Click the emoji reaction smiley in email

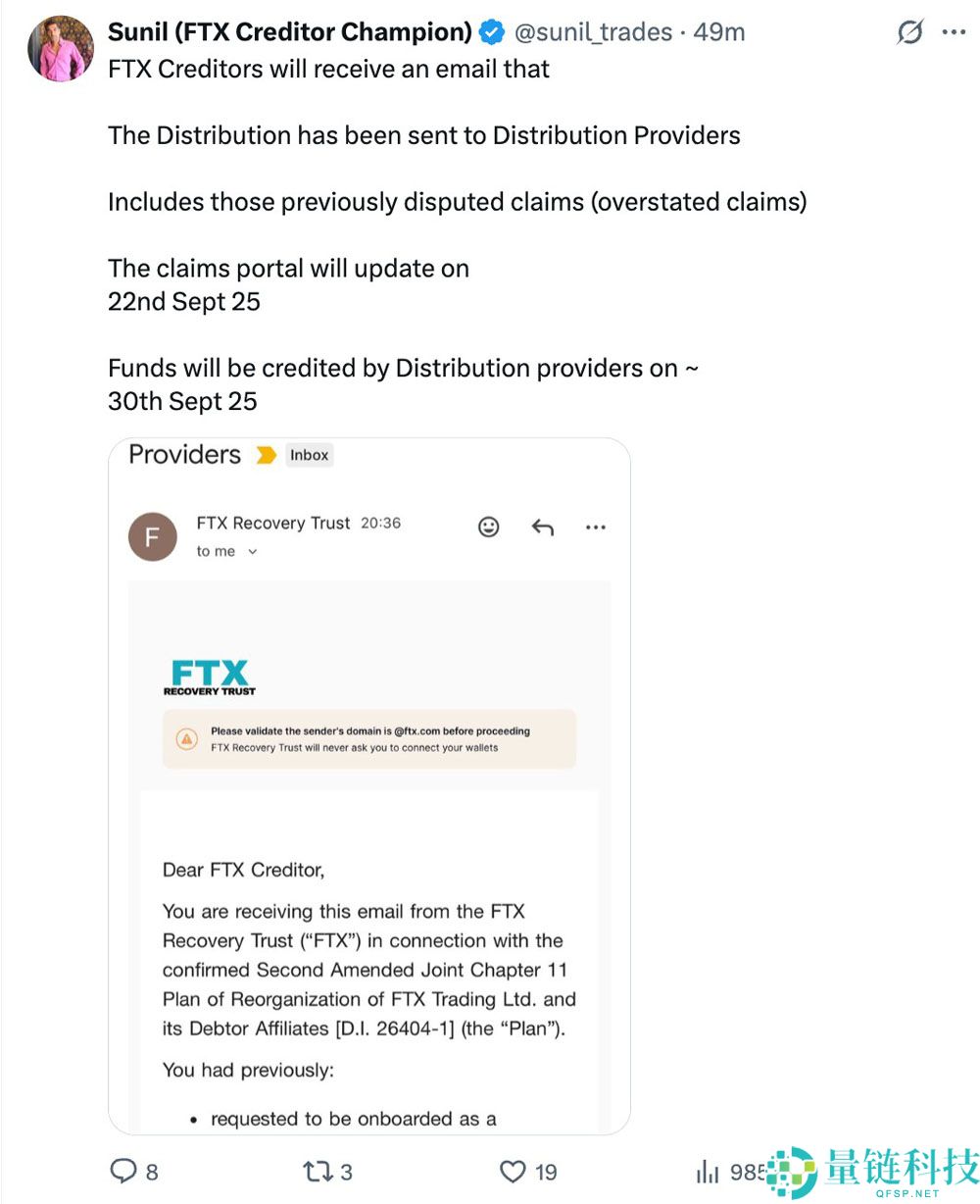[x=488, y=527]
